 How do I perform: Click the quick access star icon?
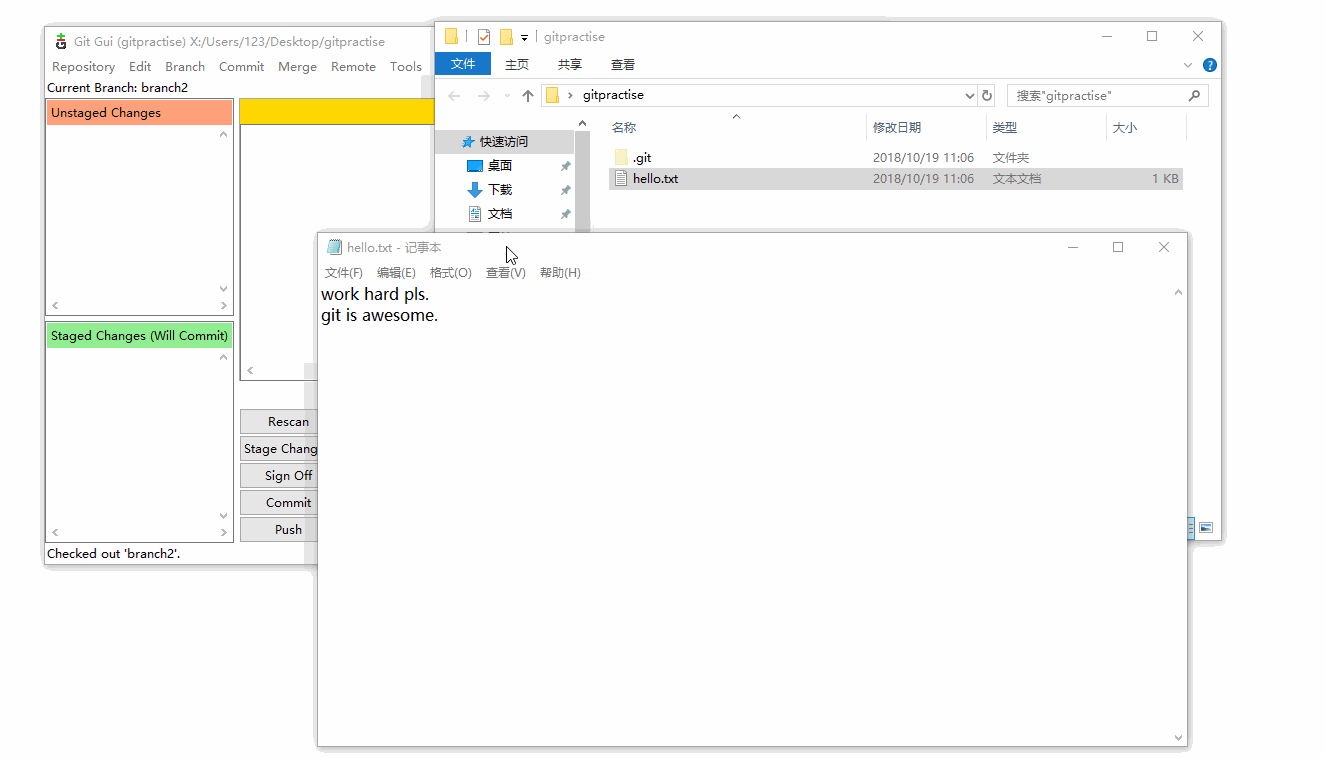pyautogui.click(x=467, y=142)
